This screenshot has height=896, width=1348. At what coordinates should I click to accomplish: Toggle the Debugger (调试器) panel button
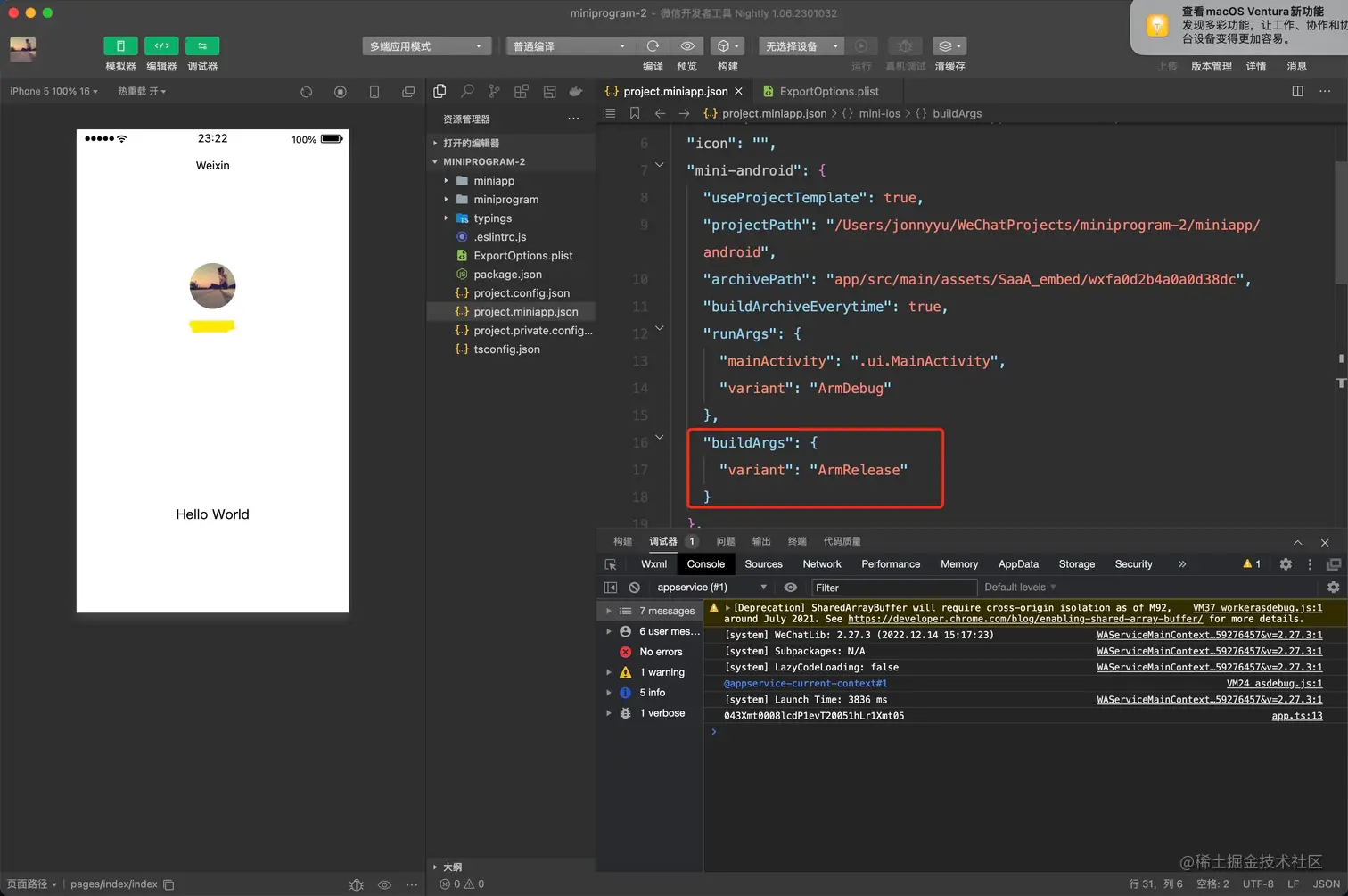pos(202,46)
